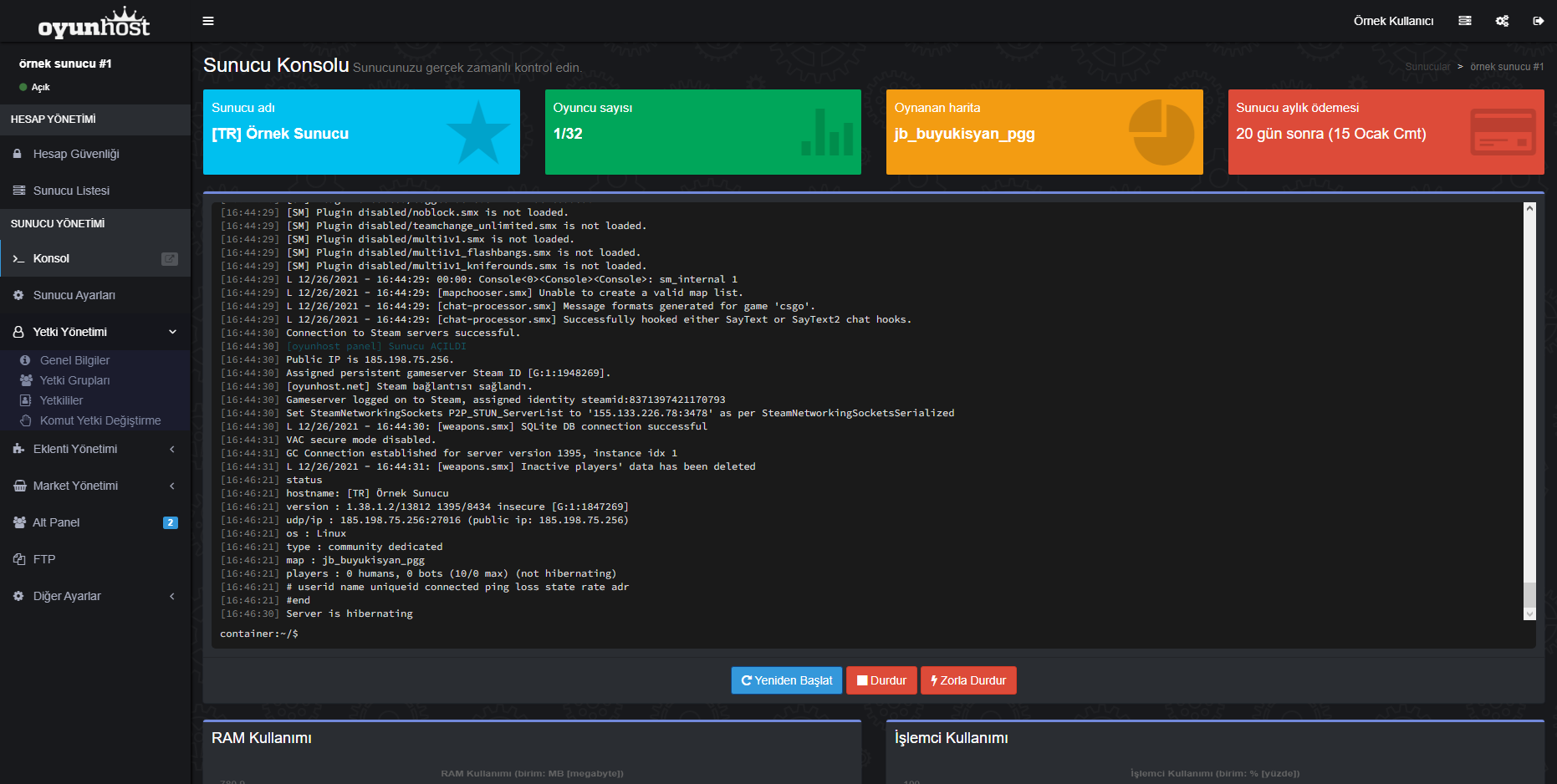Expand the Eklenti Yönetimi arrow
1557x784 pixels.
172,449
